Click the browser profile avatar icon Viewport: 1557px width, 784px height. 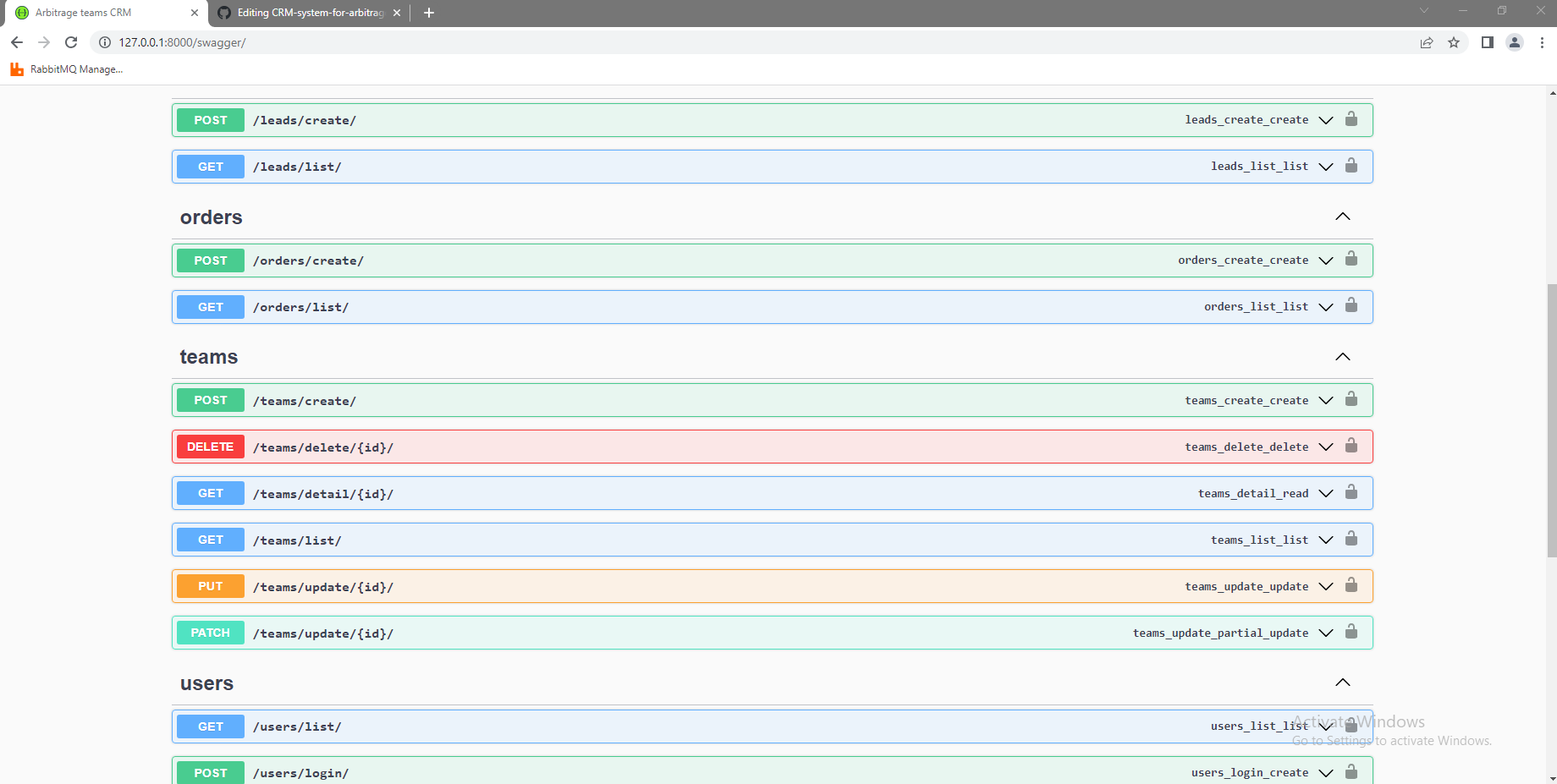pos(1514,41)
